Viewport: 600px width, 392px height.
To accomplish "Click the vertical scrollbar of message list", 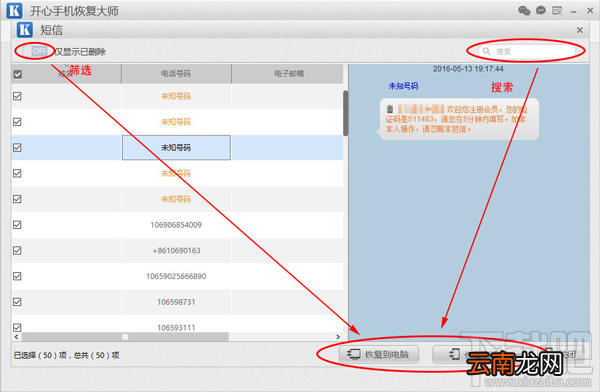I will [x=346, y=113].
